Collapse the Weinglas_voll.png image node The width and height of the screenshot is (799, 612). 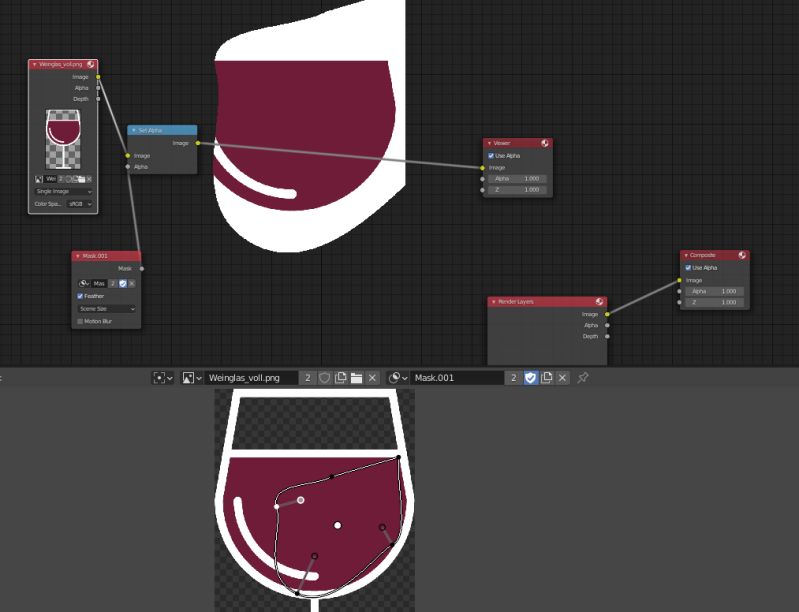tap(34, 64)
